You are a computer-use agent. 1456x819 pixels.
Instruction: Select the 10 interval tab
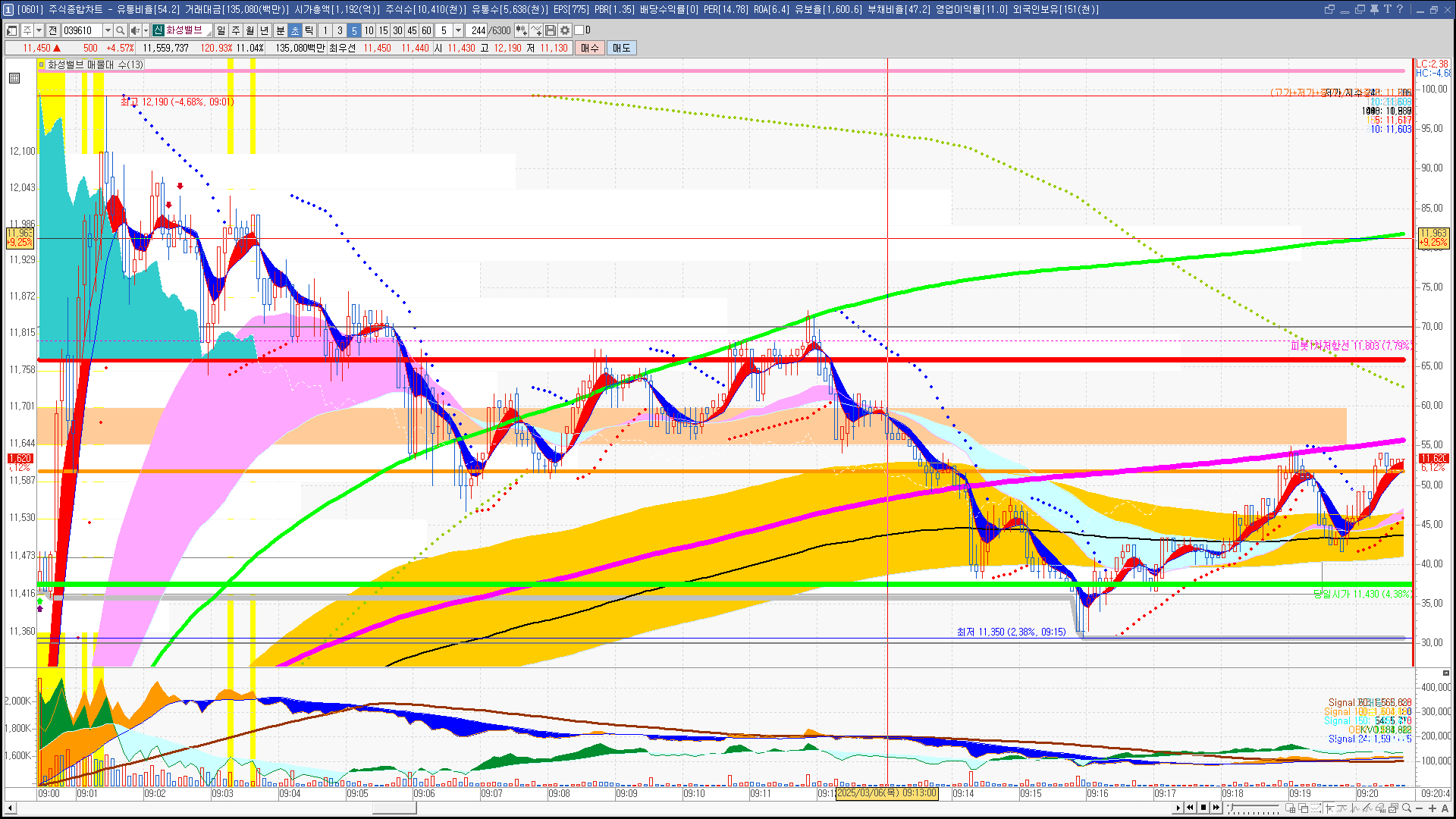click(x=369, y=30)
